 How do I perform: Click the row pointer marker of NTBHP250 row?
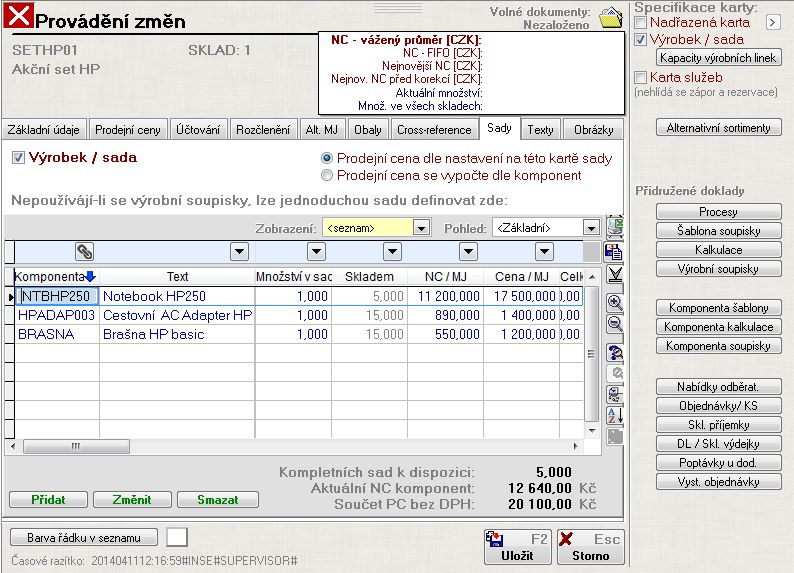[10, 297]
